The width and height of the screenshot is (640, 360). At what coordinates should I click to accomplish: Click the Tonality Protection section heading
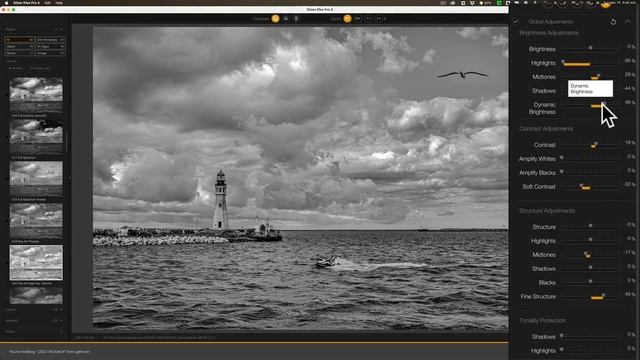pyautogui.click(x=542, y=320)
